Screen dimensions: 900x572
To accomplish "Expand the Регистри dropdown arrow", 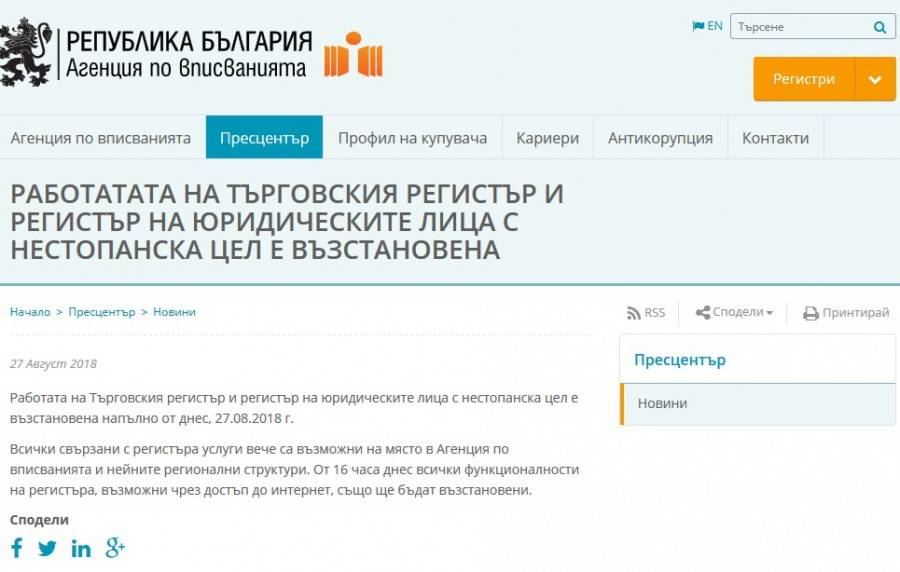I will [x=875, y=80].
